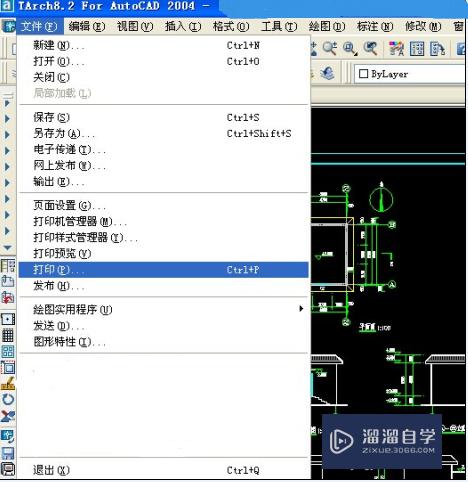
Task: Choose 发布(H)... menu entry
Action: (x=163, y=286)
